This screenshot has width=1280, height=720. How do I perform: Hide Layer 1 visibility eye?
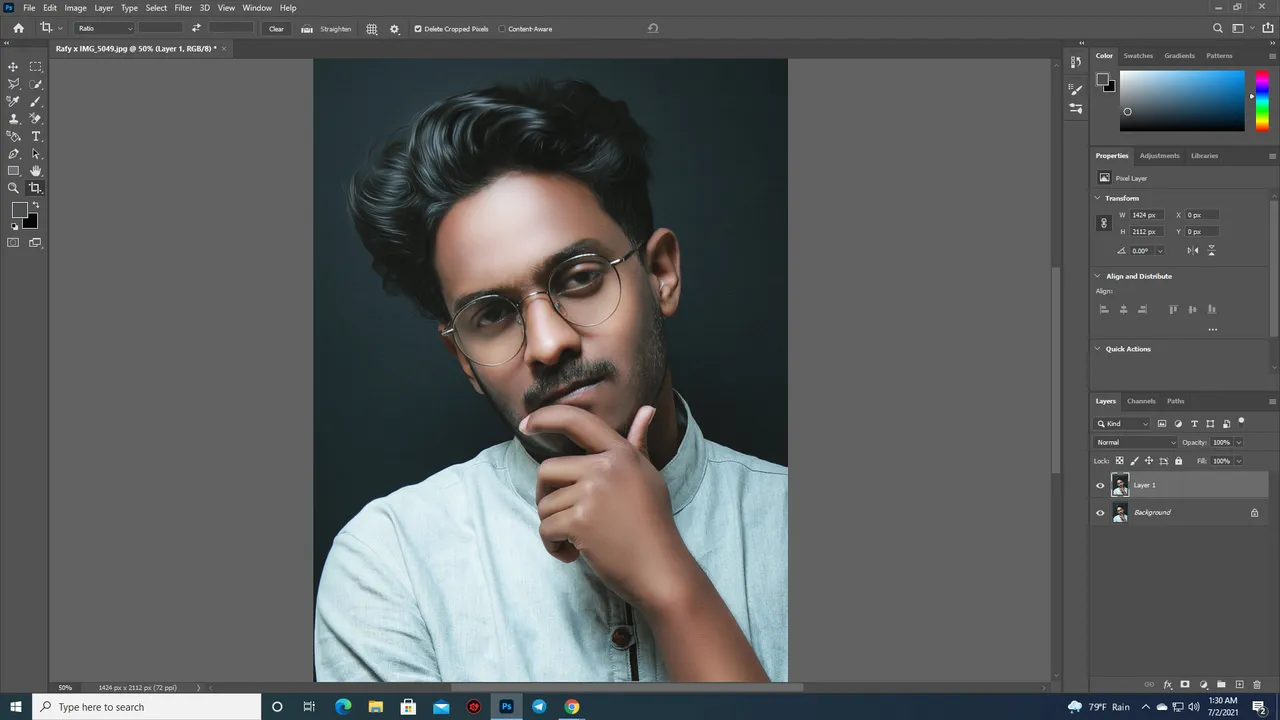coord(1100,486)
